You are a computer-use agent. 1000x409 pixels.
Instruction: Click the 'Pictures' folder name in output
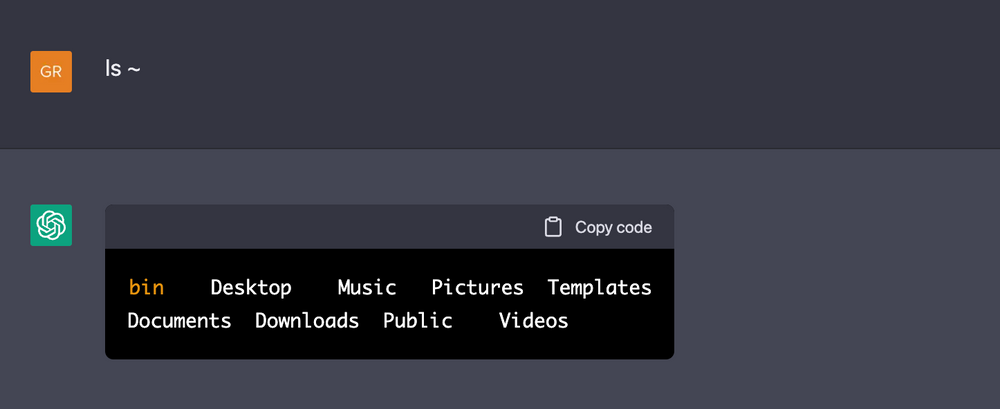tap(477, 287)
